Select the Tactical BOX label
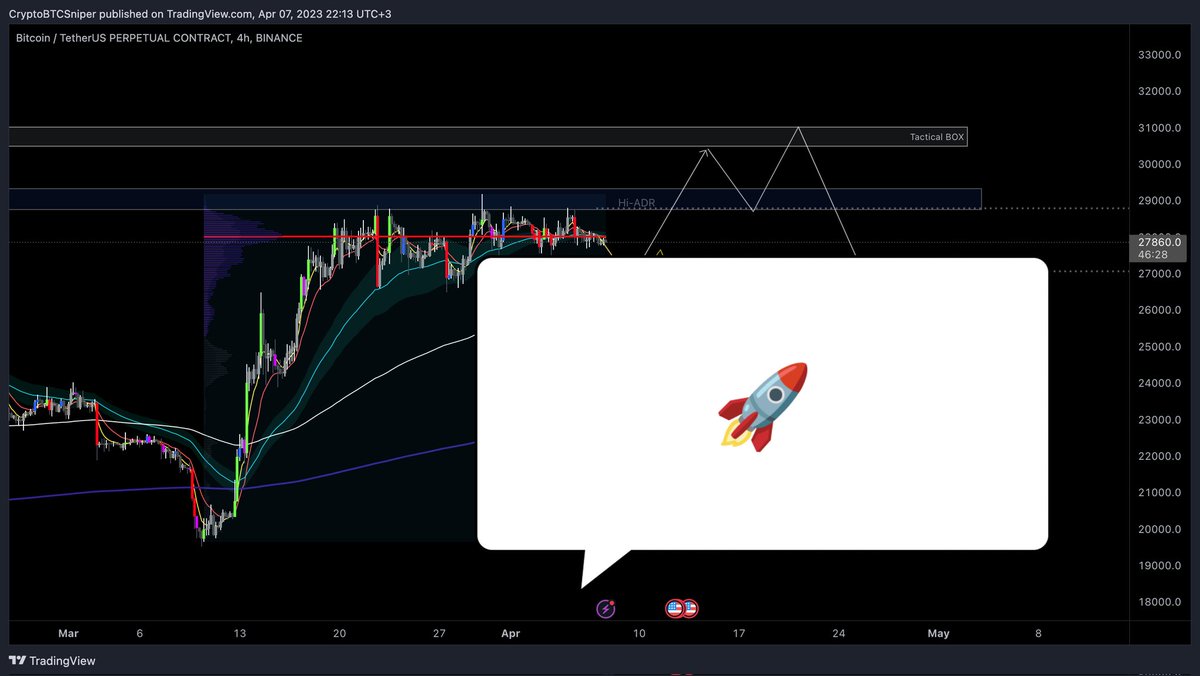 [x=936, y=137]
